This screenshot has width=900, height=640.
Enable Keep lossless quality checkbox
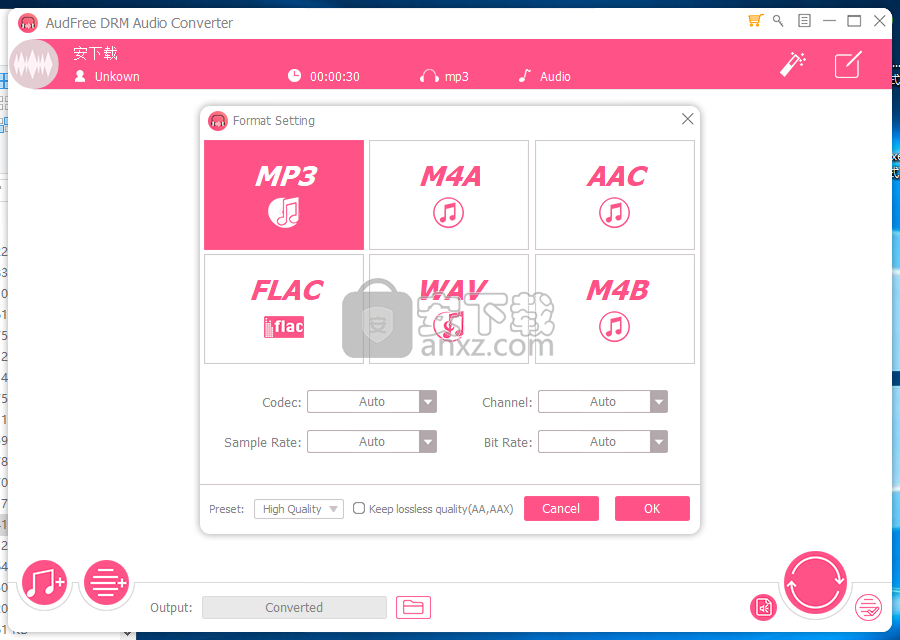pyautogui.click(x=359, y=509)
